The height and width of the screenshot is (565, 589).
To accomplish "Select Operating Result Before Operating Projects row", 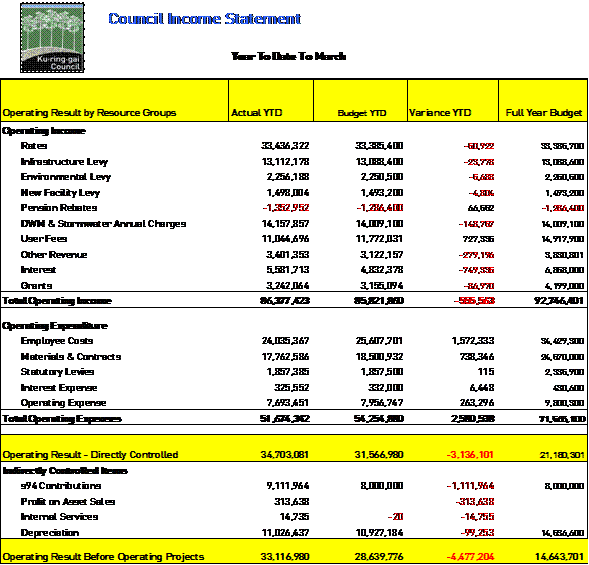I will tap(294, 551).
